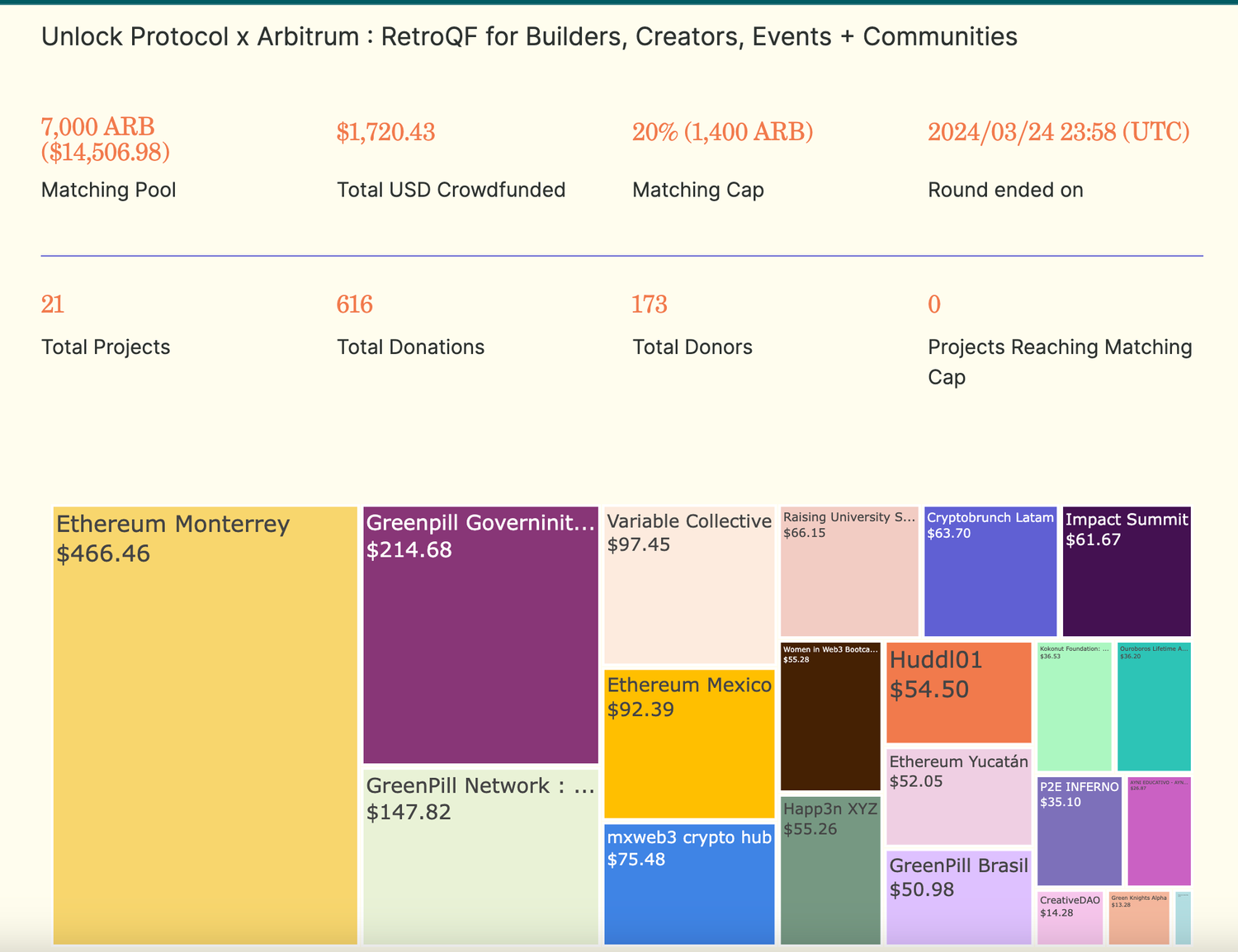The width and height of the screenshot is (1238, 952).
Task: Select the Happ3n XYZ tile
Action: pyautogui.click(x=830, y=870)
